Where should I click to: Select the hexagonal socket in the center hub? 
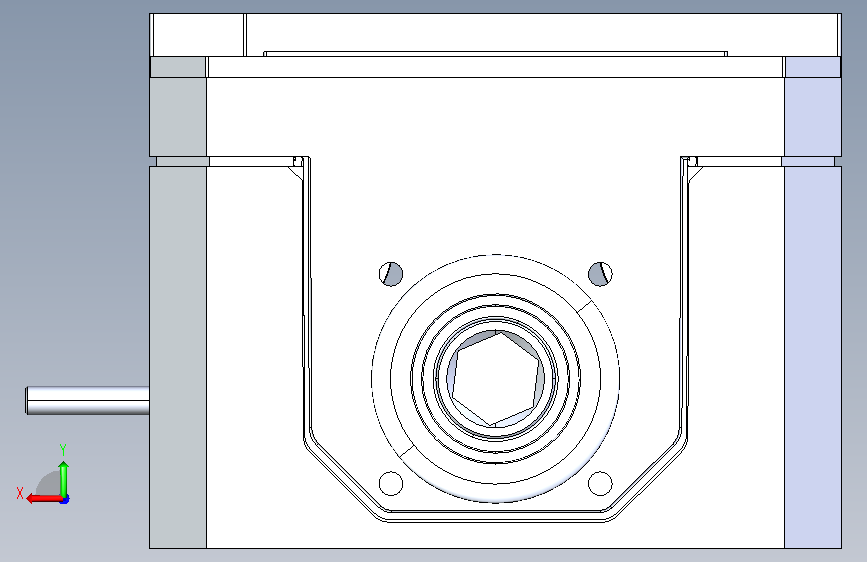495,379
